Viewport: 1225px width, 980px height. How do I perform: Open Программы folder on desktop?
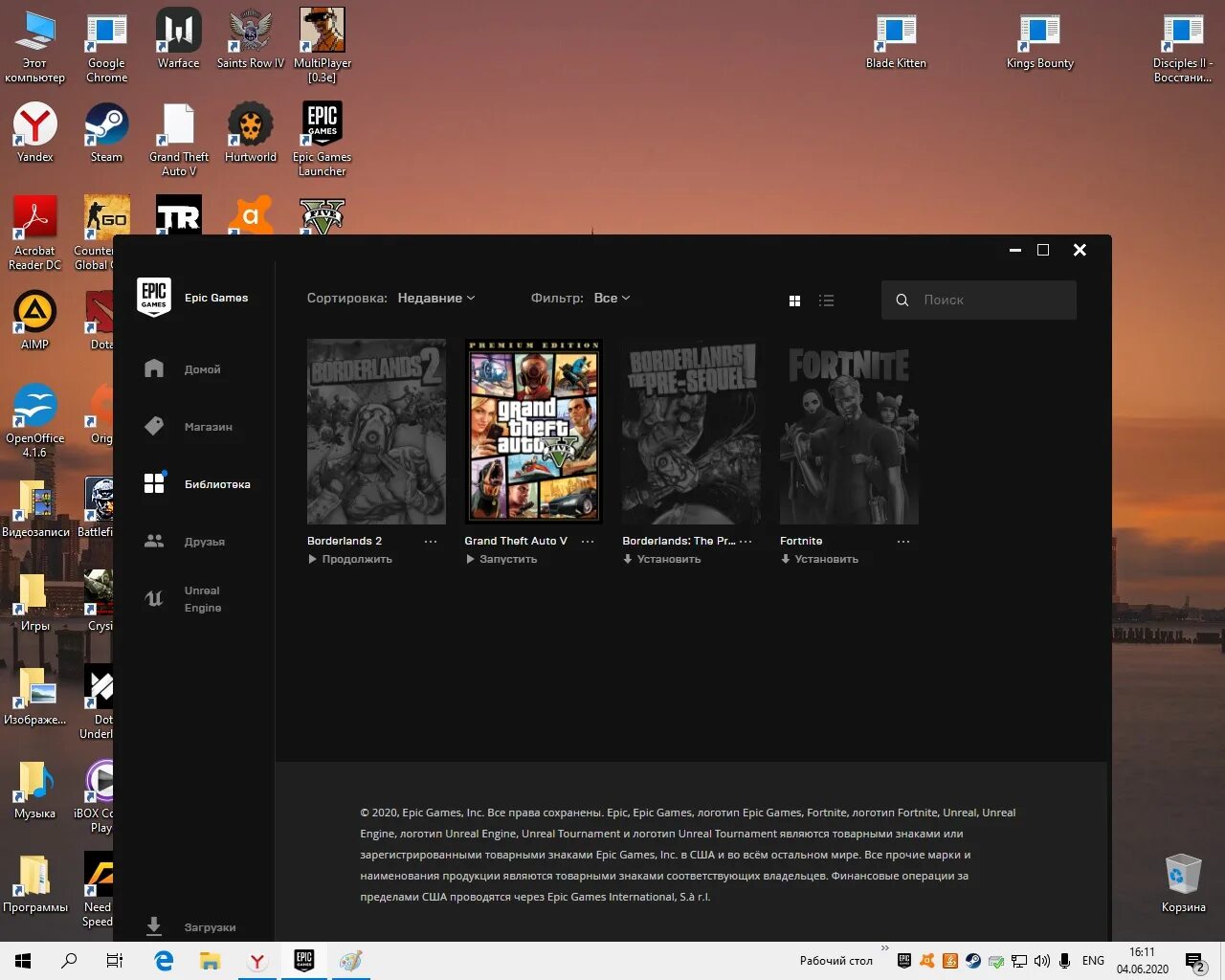(35, 882)
